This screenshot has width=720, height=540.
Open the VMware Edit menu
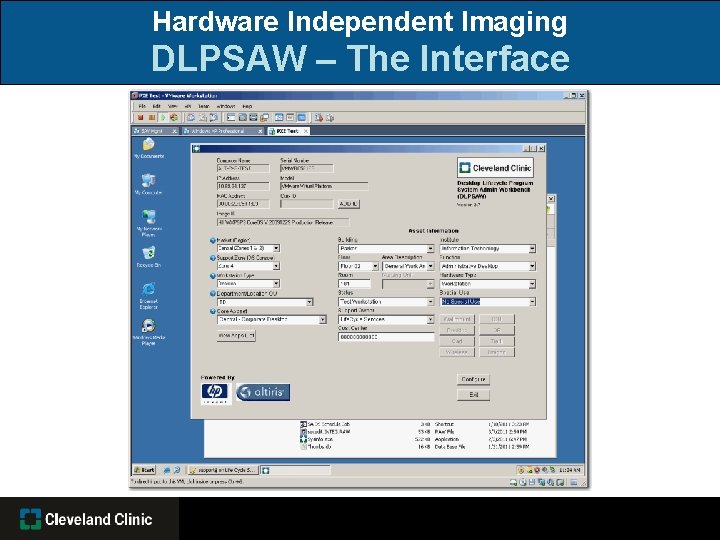pyautogui.click(x=157, y=106)
